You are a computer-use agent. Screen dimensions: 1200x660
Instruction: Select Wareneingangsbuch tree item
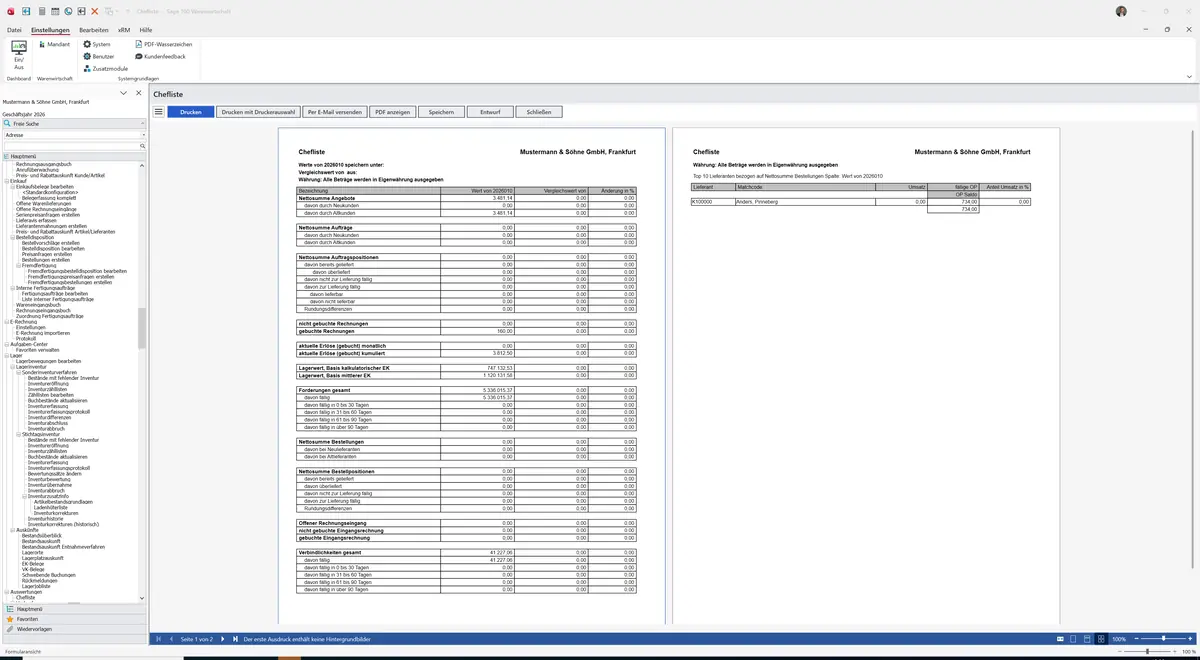pos(38,305)
